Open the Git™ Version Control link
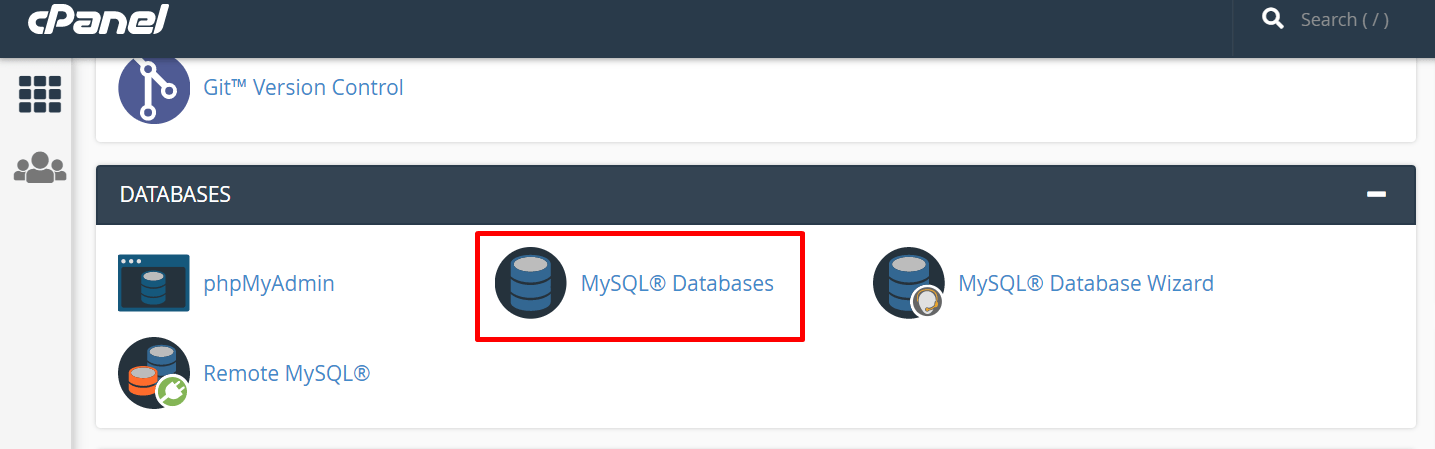 pyautogui.click(x=303, y=88)
